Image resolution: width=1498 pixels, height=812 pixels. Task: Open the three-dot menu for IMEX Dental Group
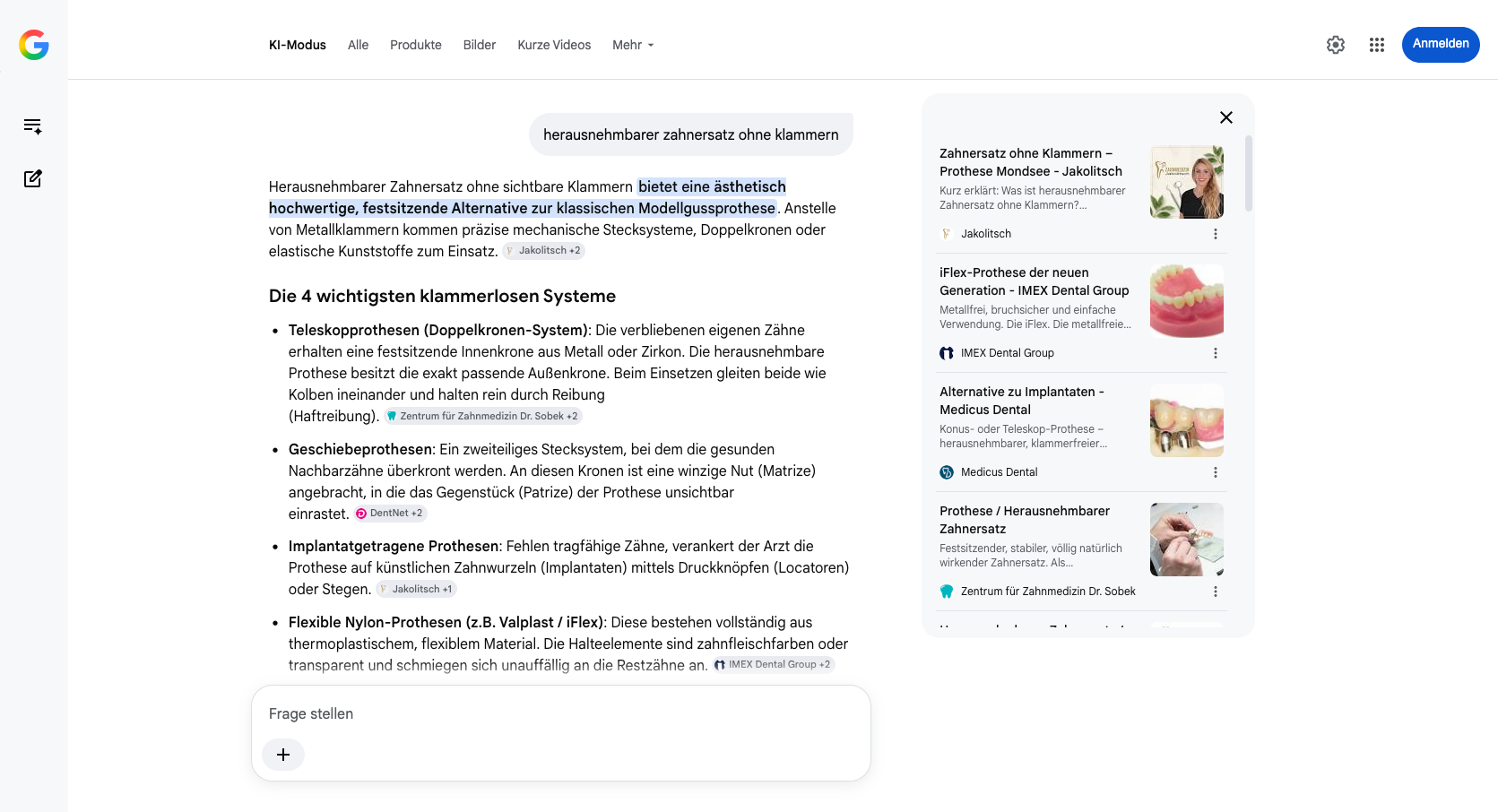pyautogui.click(x=1216, y=353)
